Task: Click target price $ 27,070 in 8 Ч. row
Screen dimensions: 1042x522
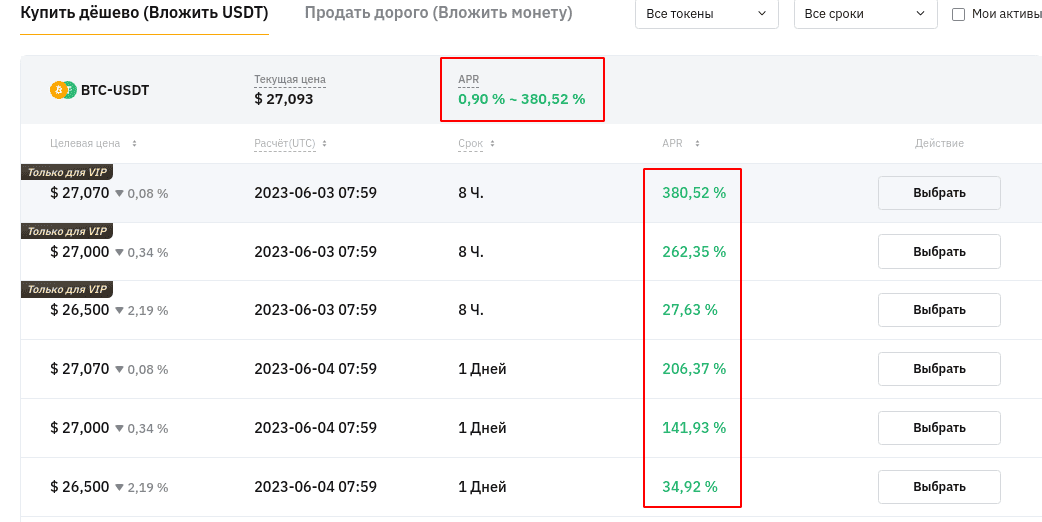Action: tap(80, 193)
